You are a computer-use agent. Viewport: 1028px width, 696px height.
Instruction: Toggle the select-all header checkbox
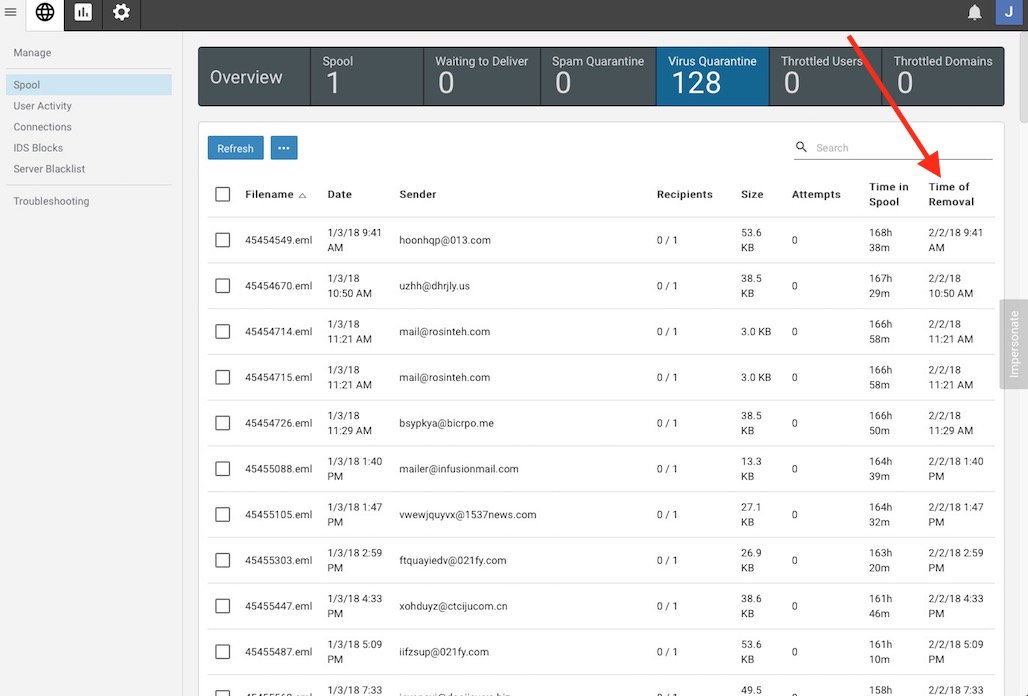point(223,194)
